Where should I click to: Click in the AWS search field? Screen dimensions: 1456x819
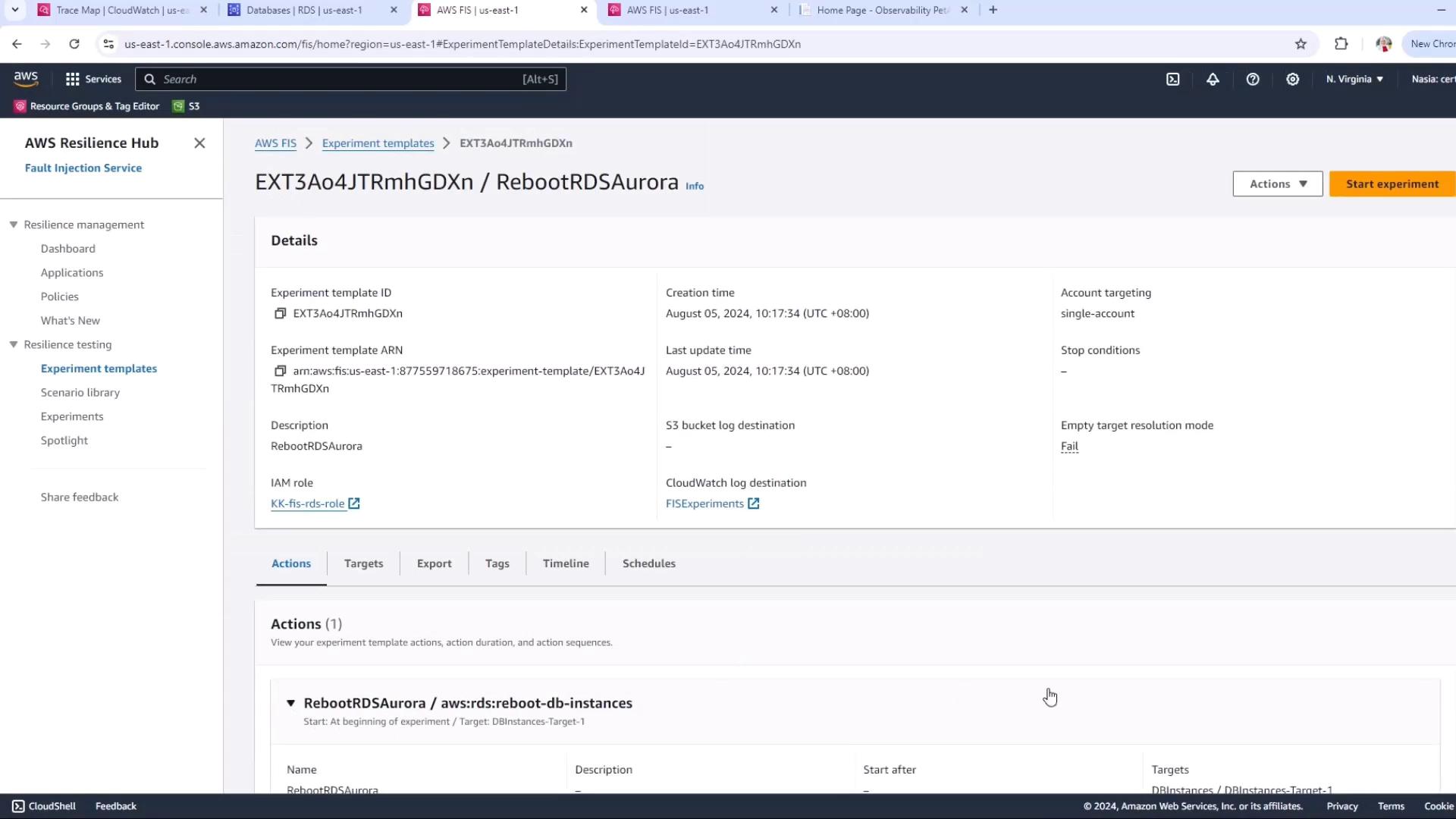[341, 79]
